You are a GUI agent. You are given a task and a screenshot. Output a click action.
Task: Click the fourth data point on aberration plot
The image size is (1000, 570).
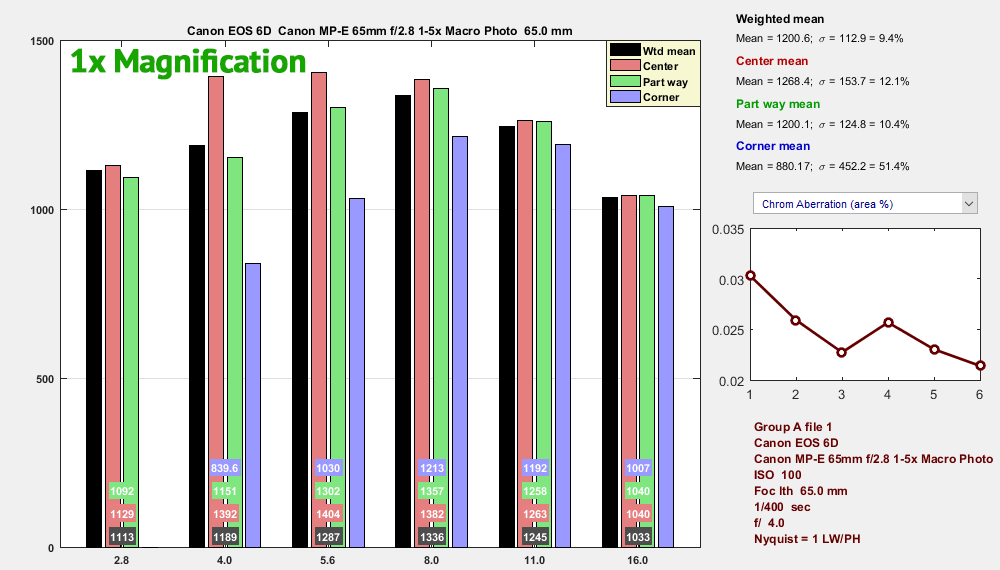pos(888,323)
